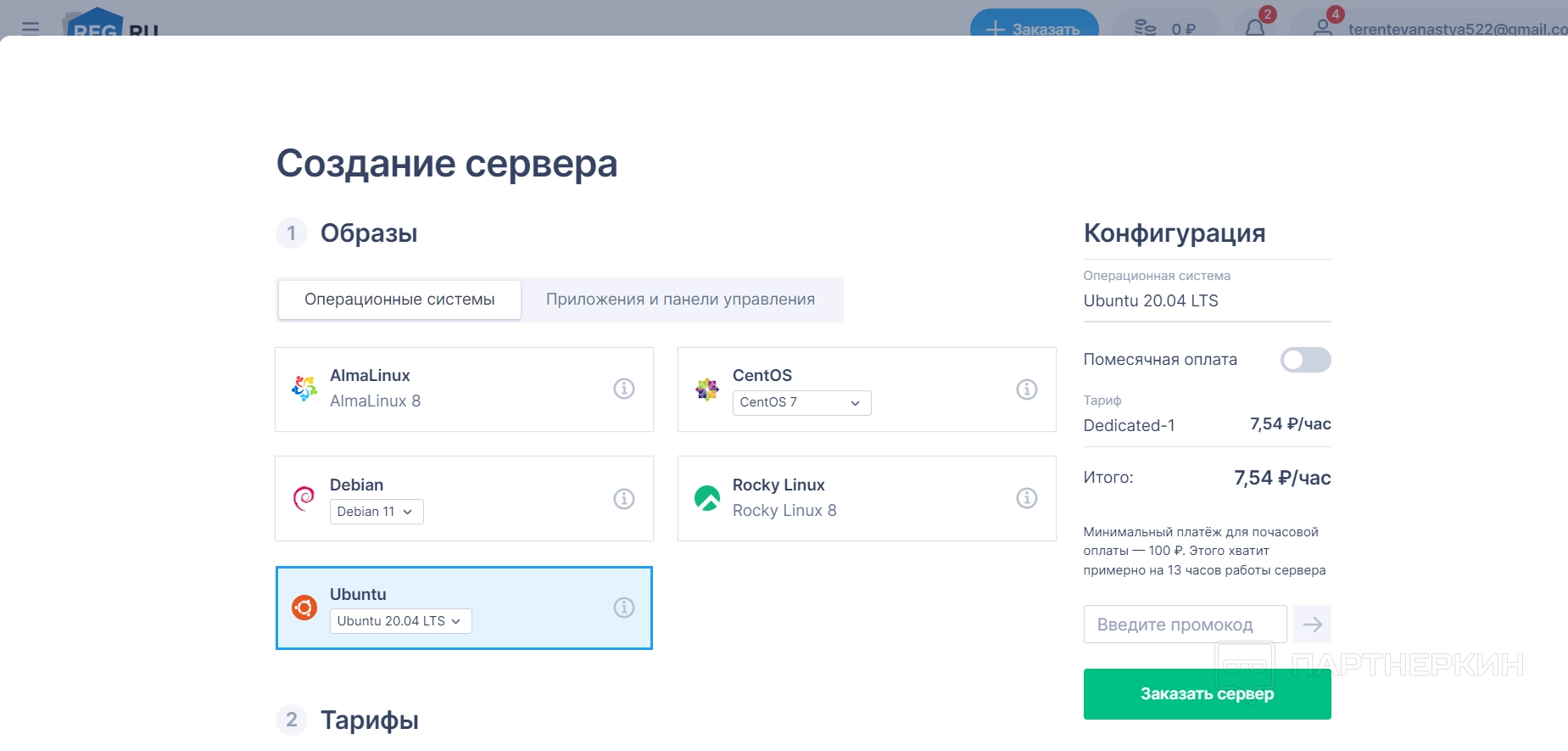Click the green Заказать сервер button
This screenshot has width=1568, height=751.
coord(1207,694)
